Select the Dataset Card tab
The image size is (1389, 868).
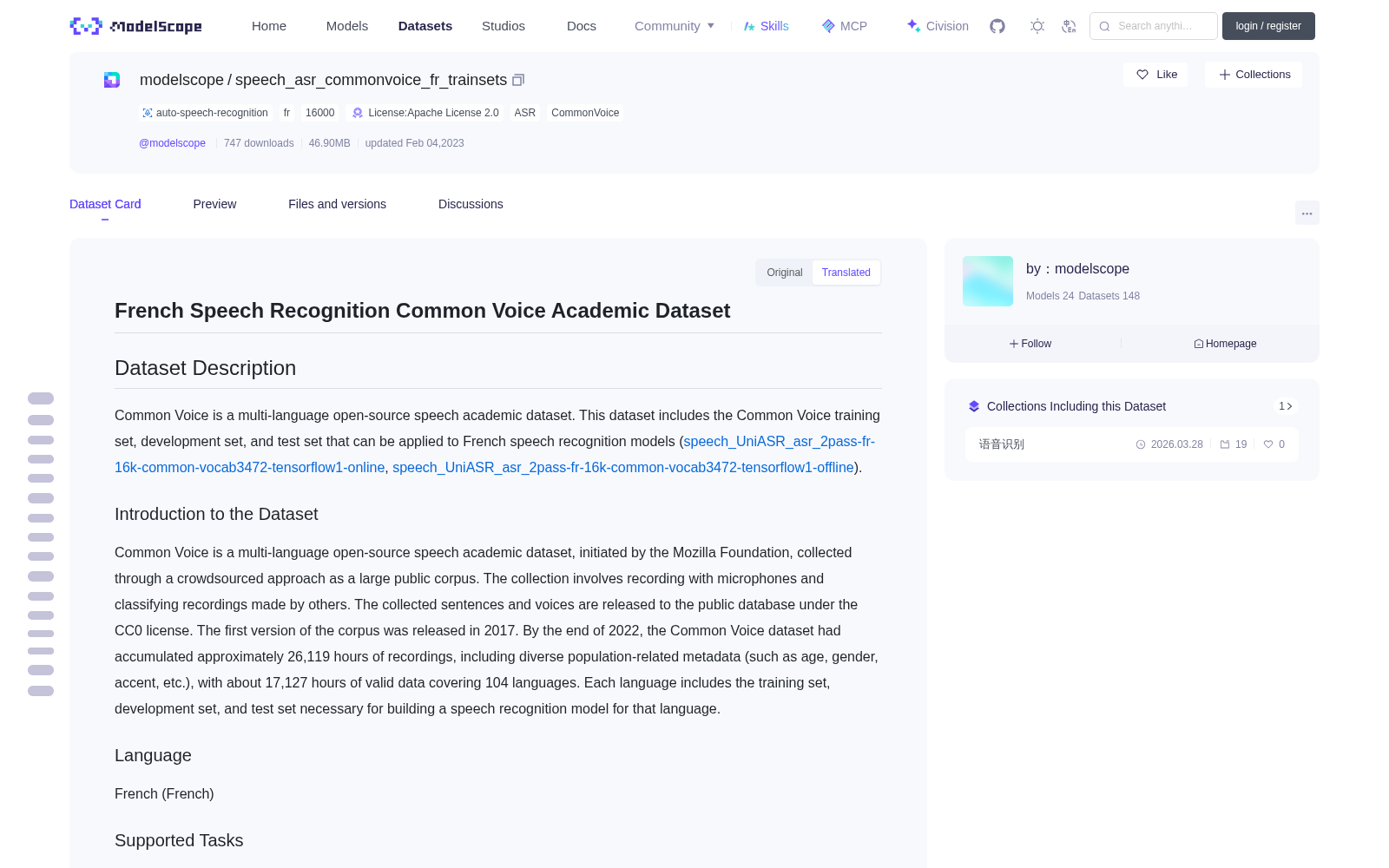[x=105, y=204]
